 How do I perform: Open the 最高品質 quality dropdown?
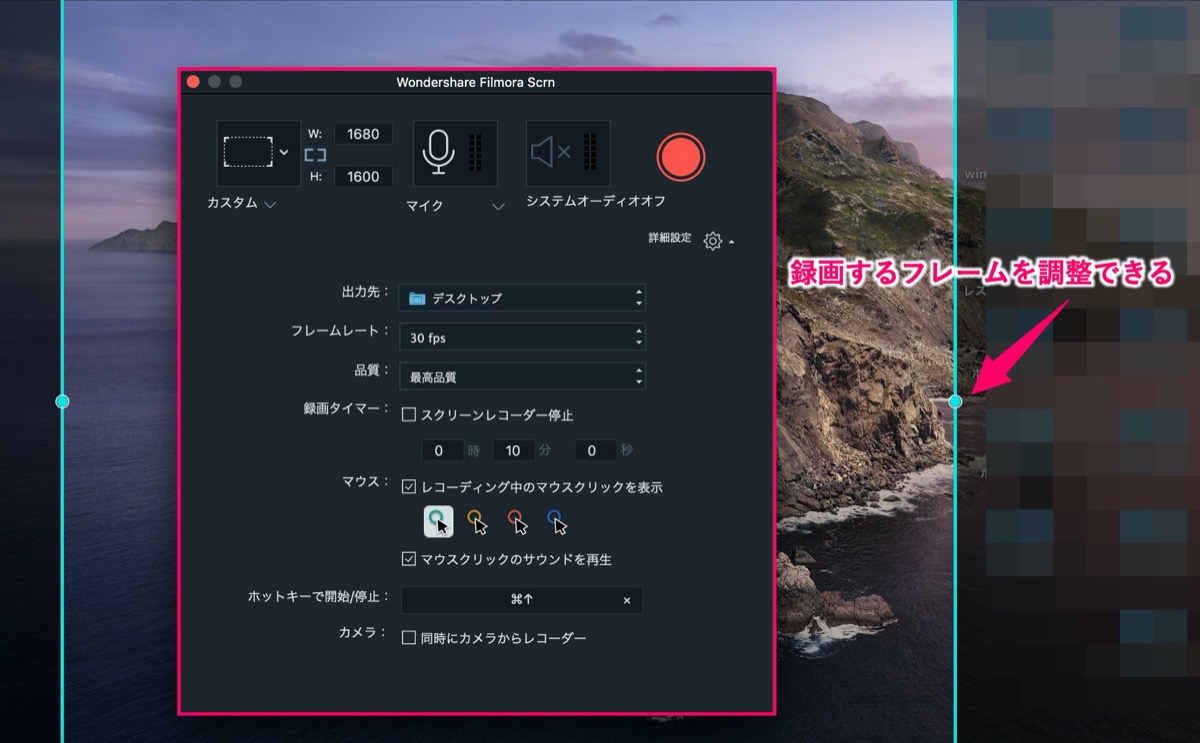click(522, 377)
